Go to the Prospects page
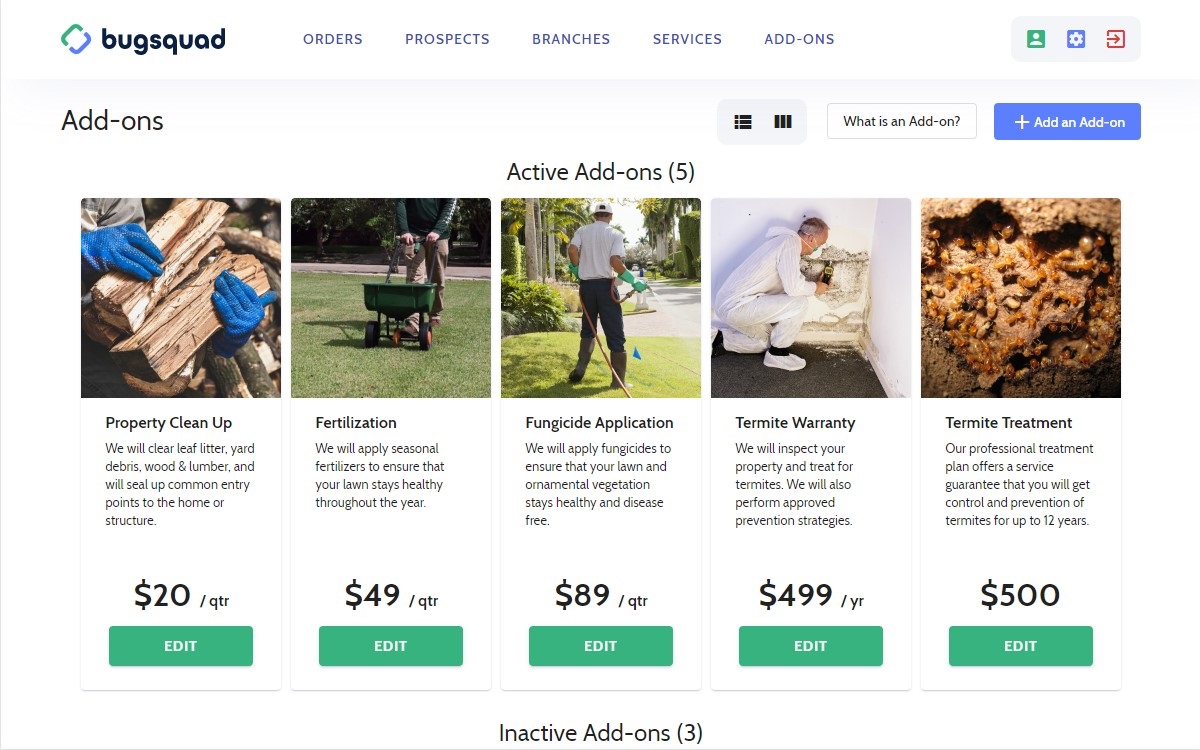 click(447, 39)
